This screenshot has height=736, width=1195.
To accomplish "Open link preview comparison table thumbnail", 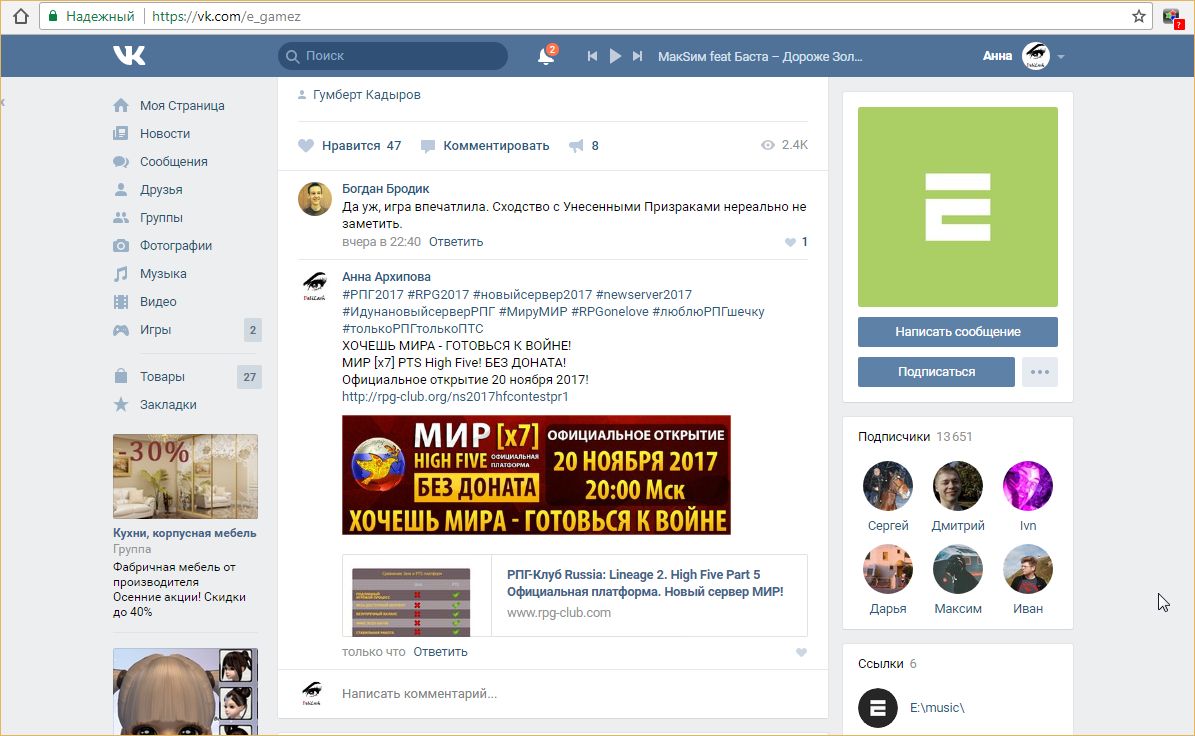I will coord(411,602).
